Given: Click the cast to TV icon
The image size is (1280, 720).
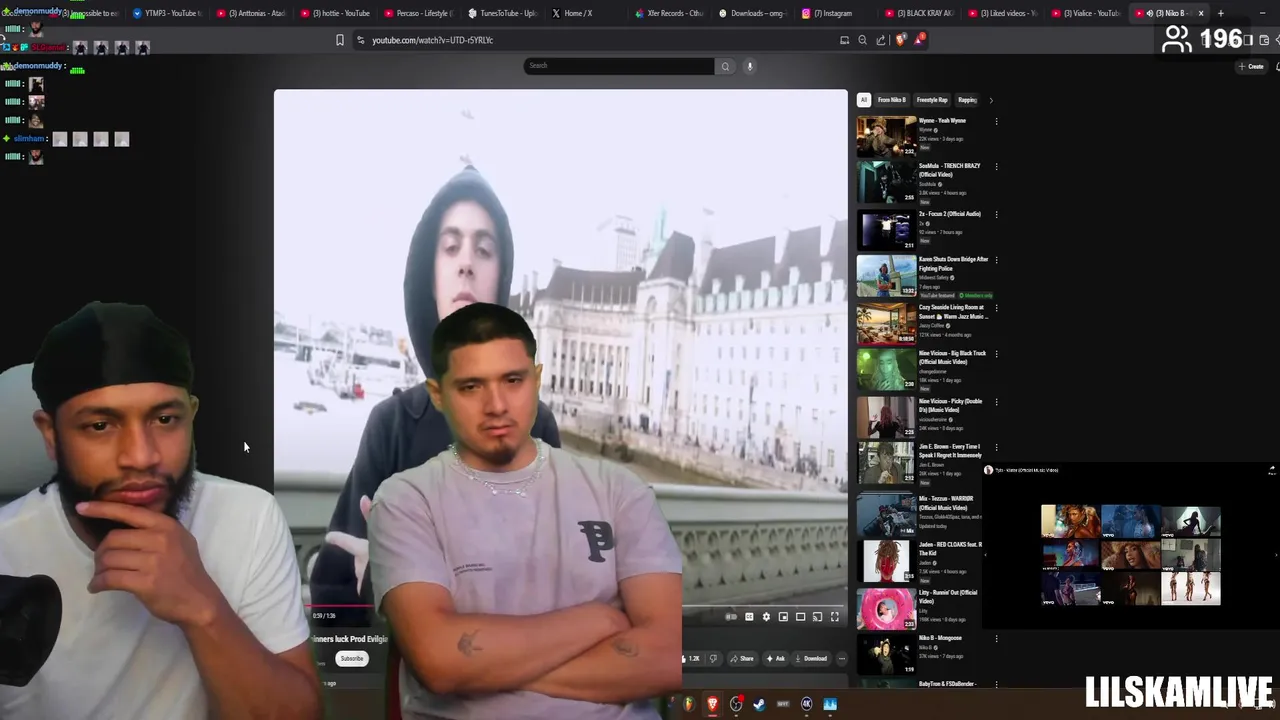Looking at the screenshot, I should point(817,617).
